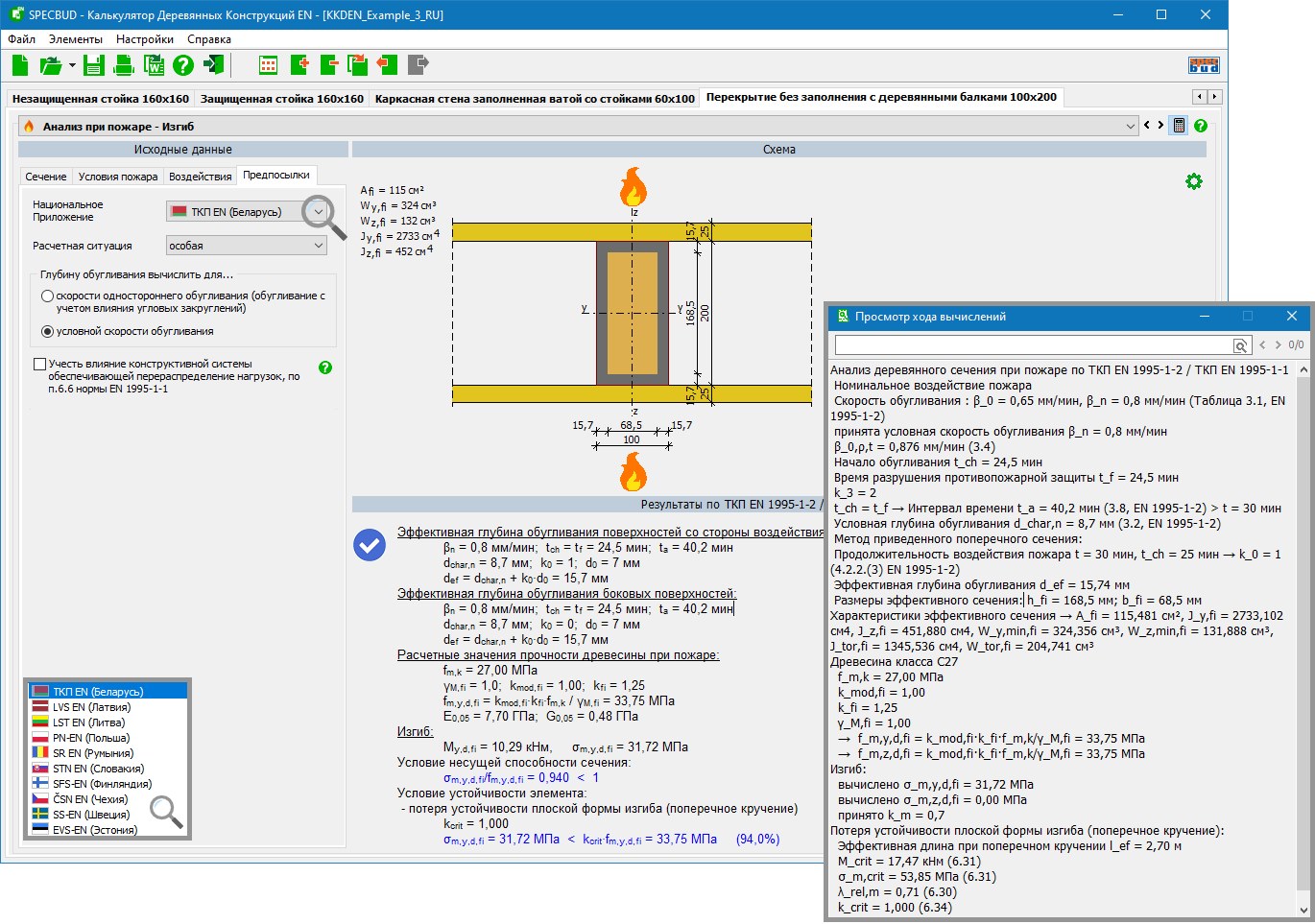Enable the load redistribution system checkbox

39,365
